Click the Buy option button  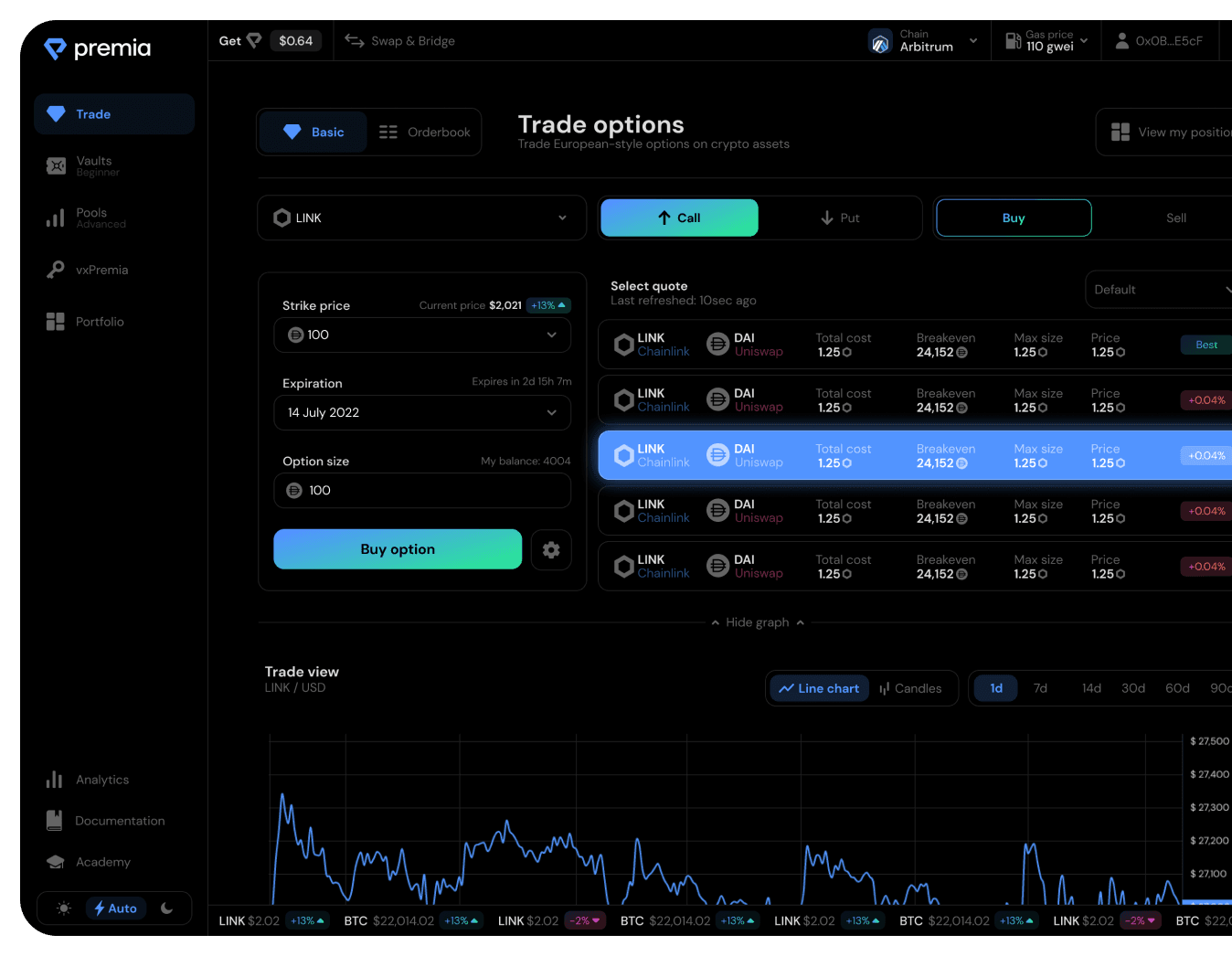(398, 549)
